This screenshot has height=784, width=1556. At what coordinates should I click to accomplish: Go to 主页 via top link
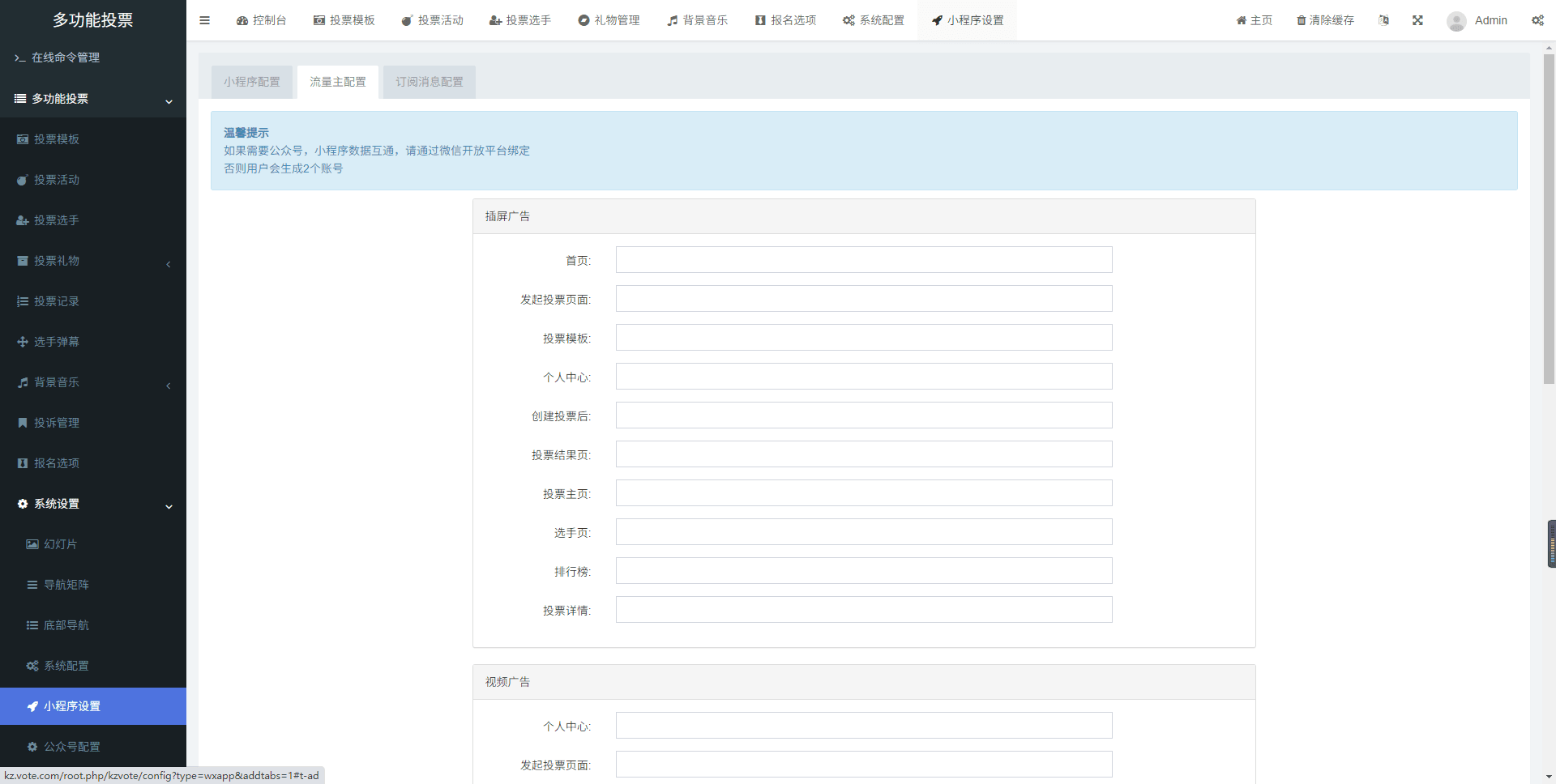[x=1254, y=20]
